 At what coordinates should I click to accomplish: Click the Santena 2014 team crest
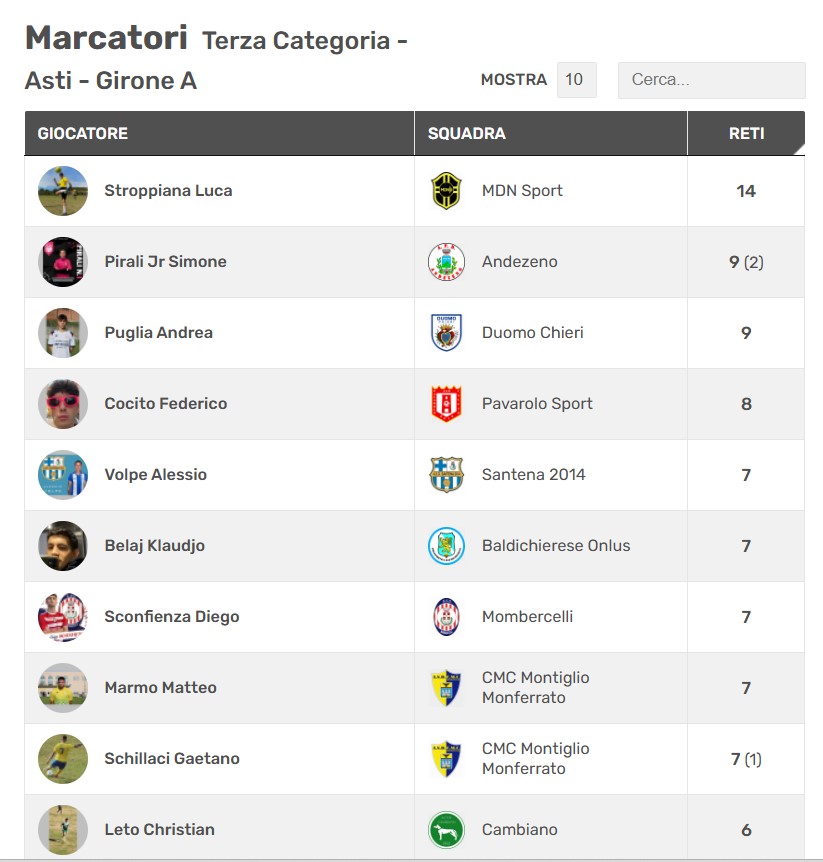point(446,475)
